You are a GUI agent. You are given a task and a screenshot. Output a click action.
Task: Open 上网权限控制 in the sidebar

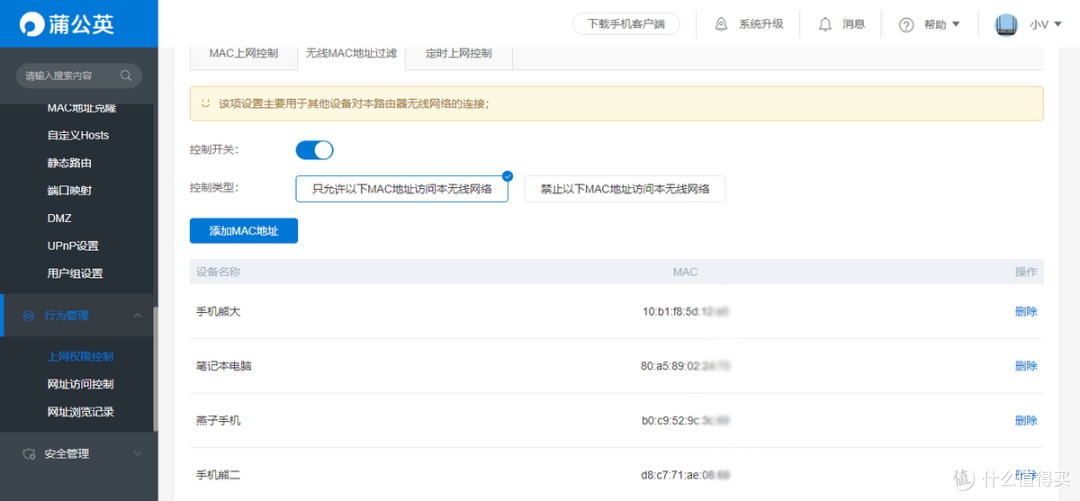[x=81, y=357]
